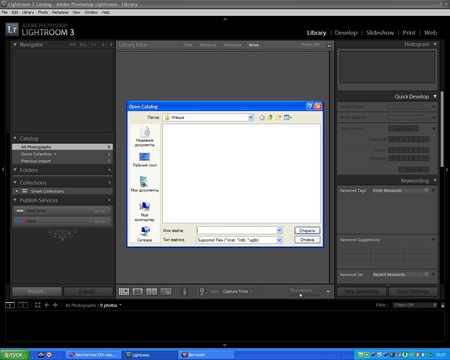Open Publish Services plus menu

click(x=109, y=200)
